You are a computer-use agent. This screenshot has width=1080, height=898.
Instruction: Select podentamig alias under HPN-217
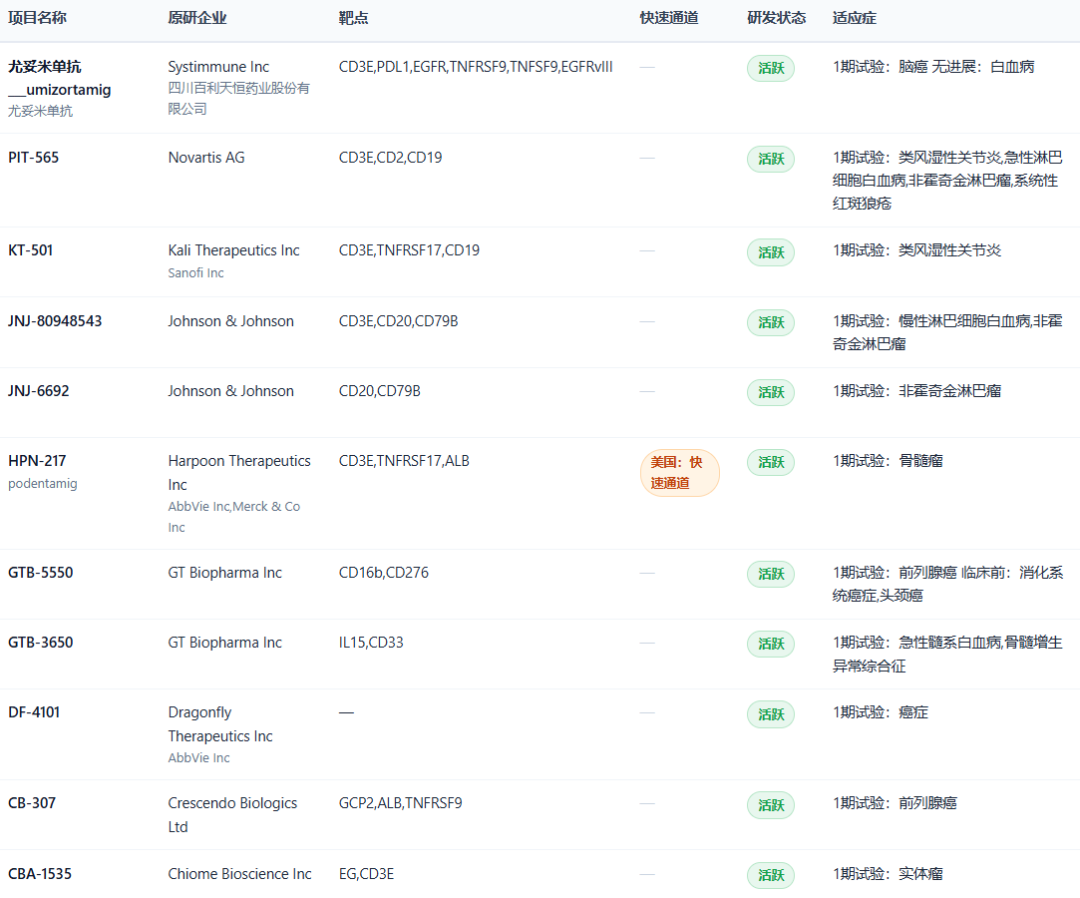[43, 484]
